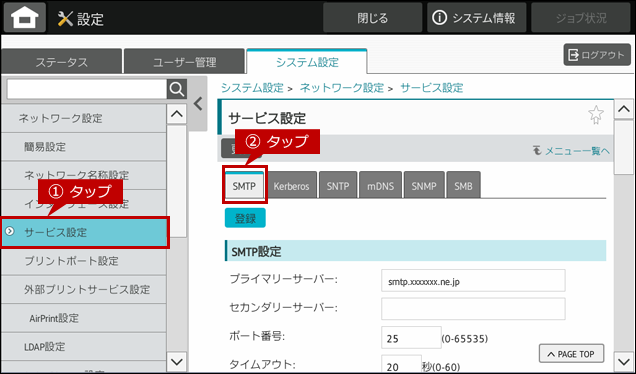636x374 pixels.
Task: Switch to the Kerberos tab
Action: pos(291,186)
